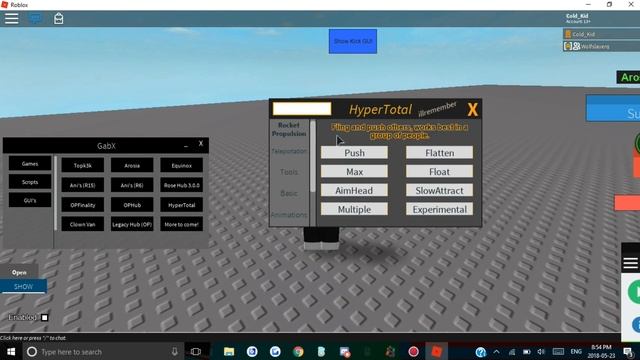Open File Explorer from the taskbar
This screenshot has width=640, height=360.
(x=229, y=351)
